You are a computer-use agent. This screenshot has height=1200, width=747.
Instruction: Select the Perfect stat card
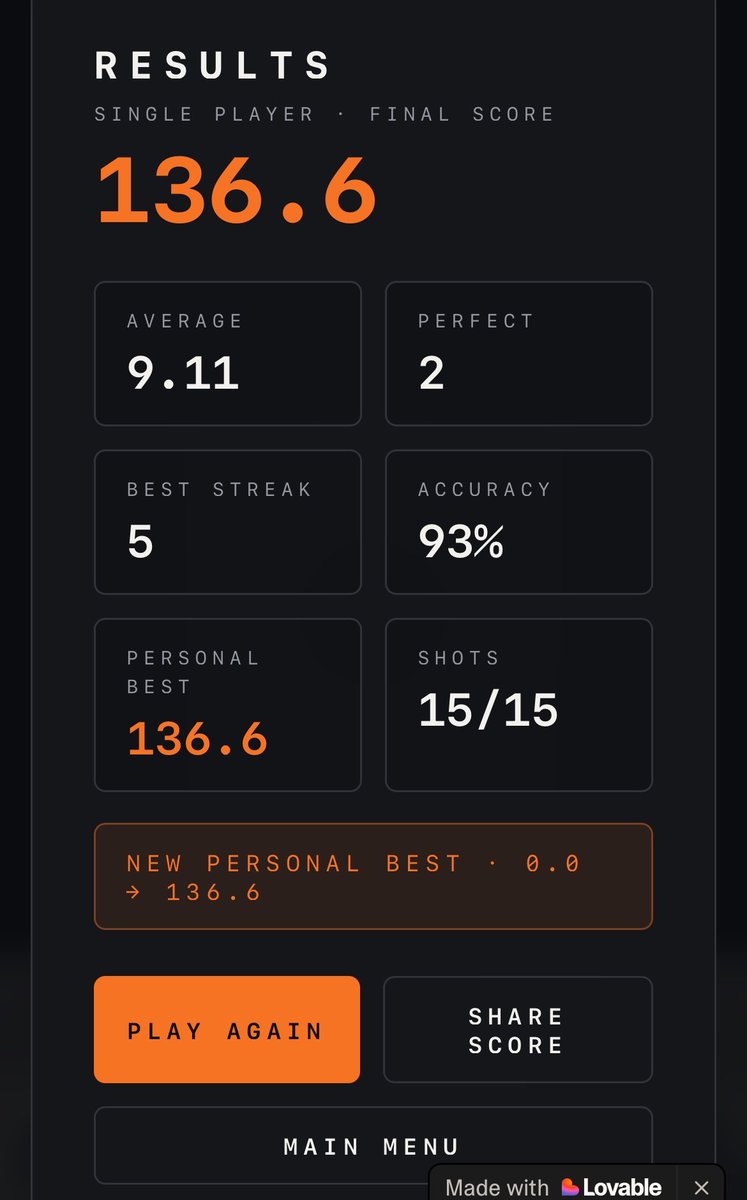click(519, 354)
